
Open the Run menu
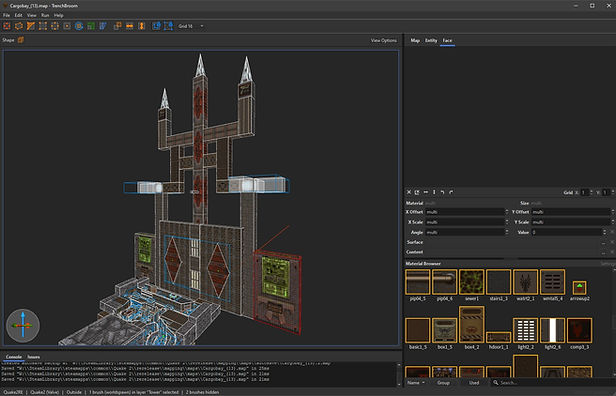click(45, 15)
